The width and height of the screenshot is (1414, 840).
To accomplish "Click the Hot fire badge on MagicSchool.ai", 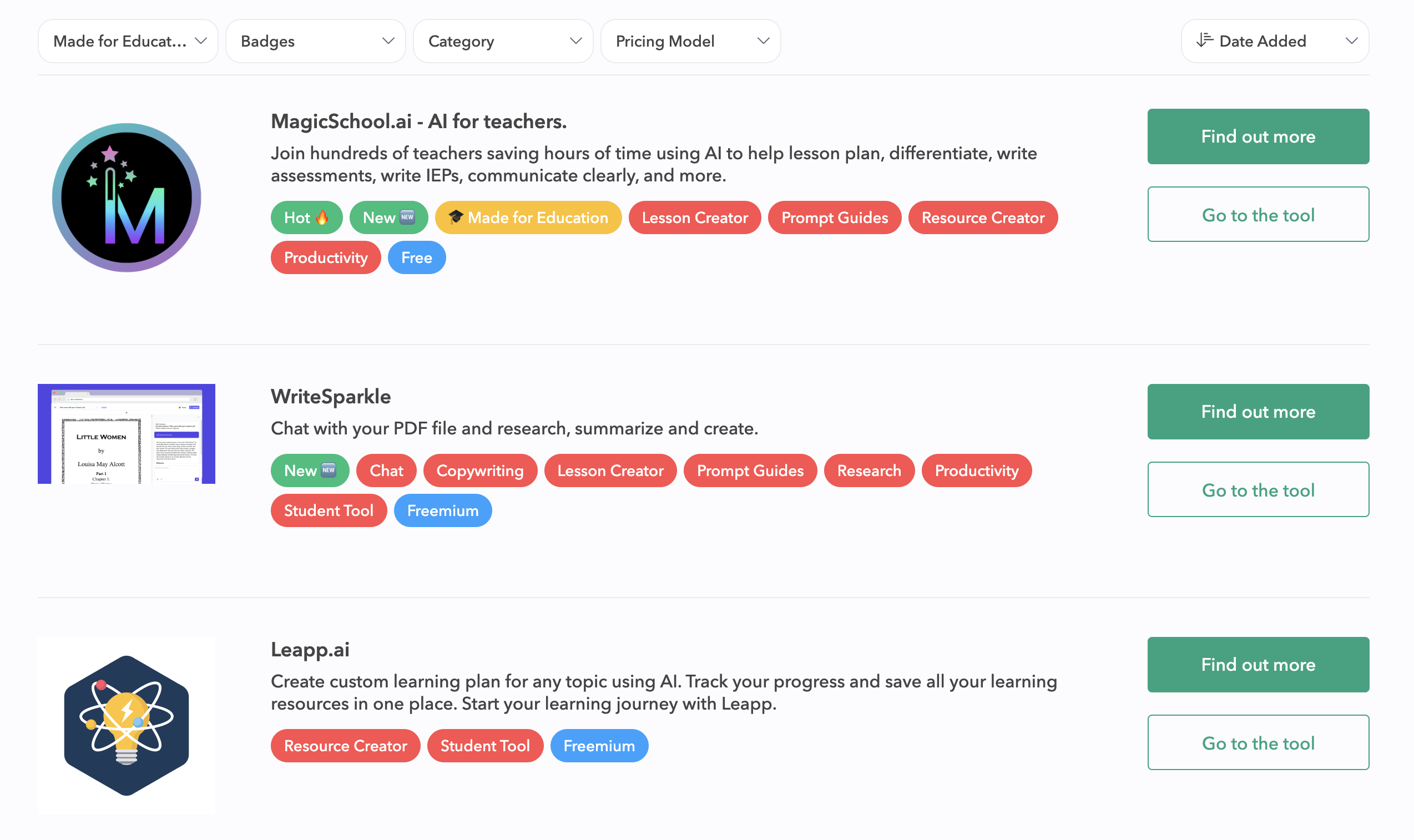I will [x=306, y=217].
